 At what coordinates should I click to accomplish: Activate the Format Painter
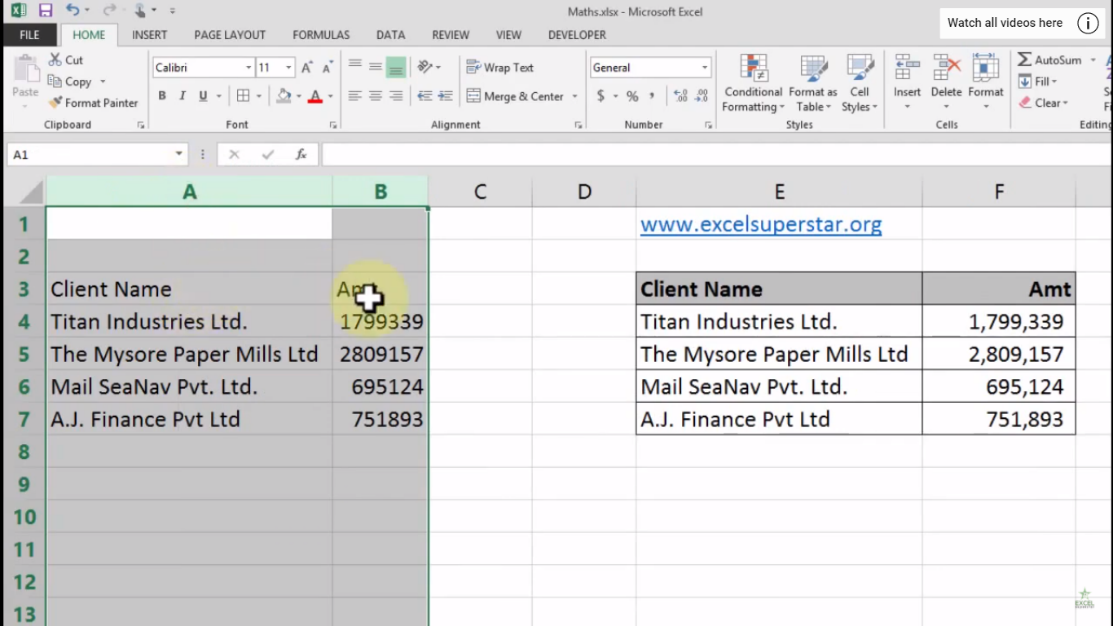point(93,103)
